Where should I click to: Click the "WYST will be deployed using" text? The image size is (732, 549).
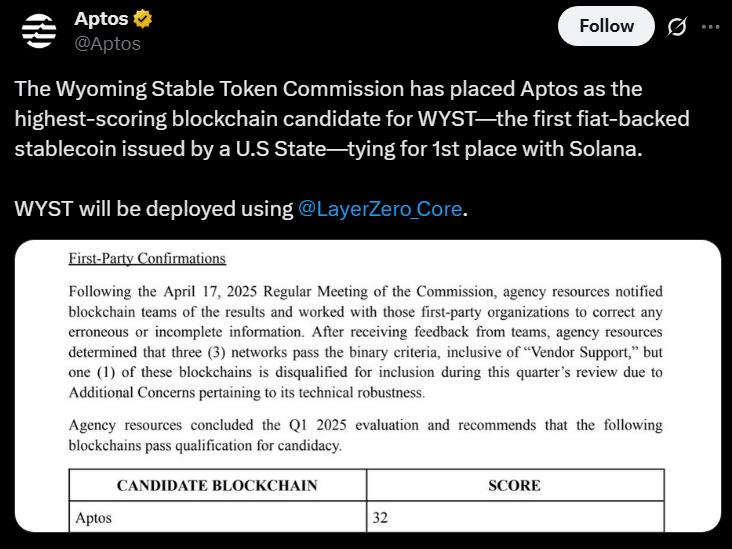click(x=155, y=209)
